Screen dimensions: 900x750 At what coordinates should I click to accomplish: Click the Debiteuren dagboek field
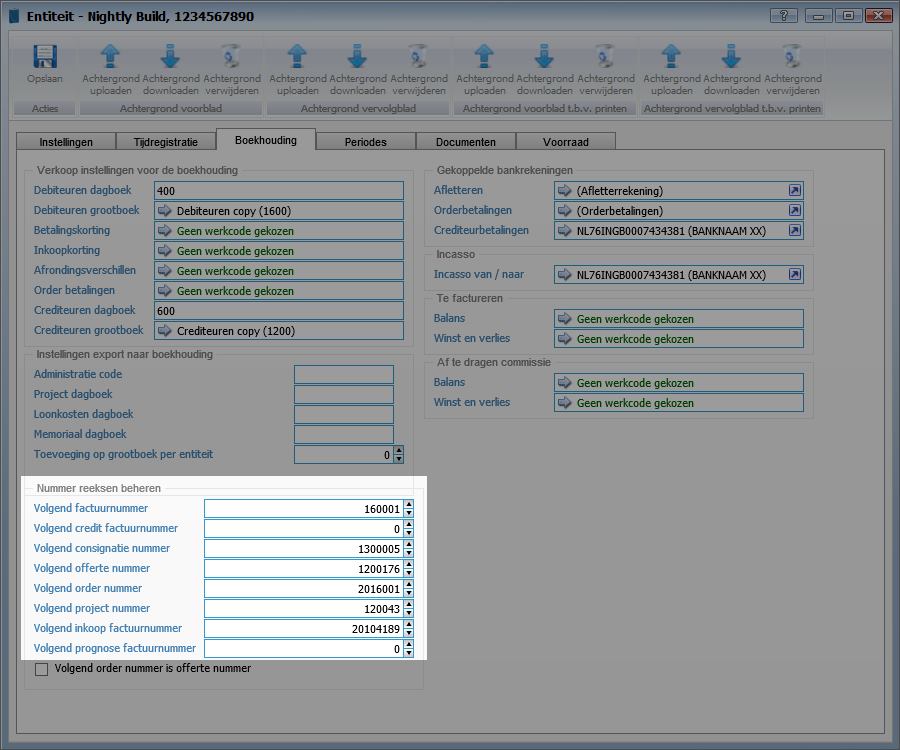click(279, 191)
